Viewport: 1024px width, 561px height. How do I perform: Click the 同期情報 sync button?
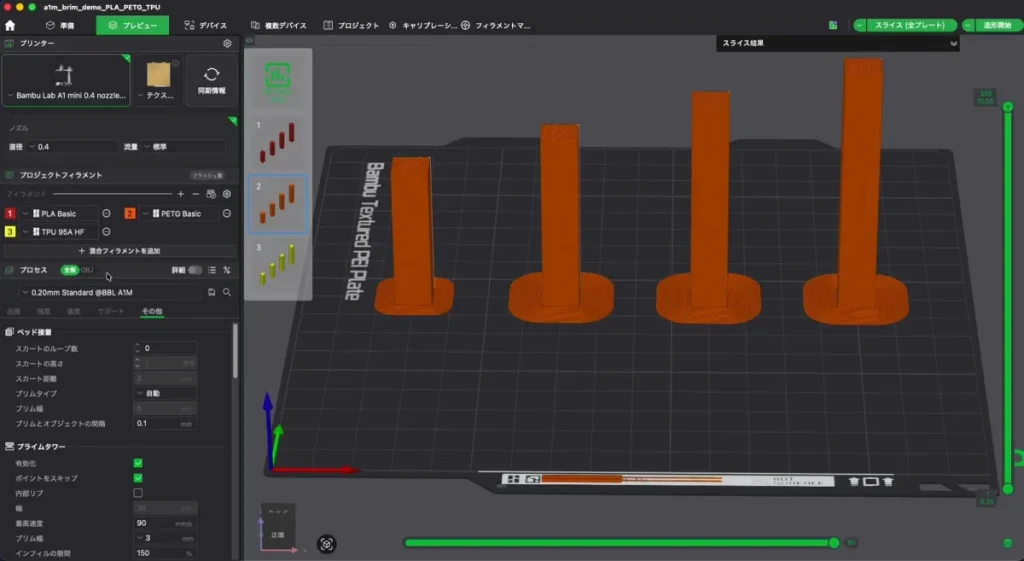point(212,80)
